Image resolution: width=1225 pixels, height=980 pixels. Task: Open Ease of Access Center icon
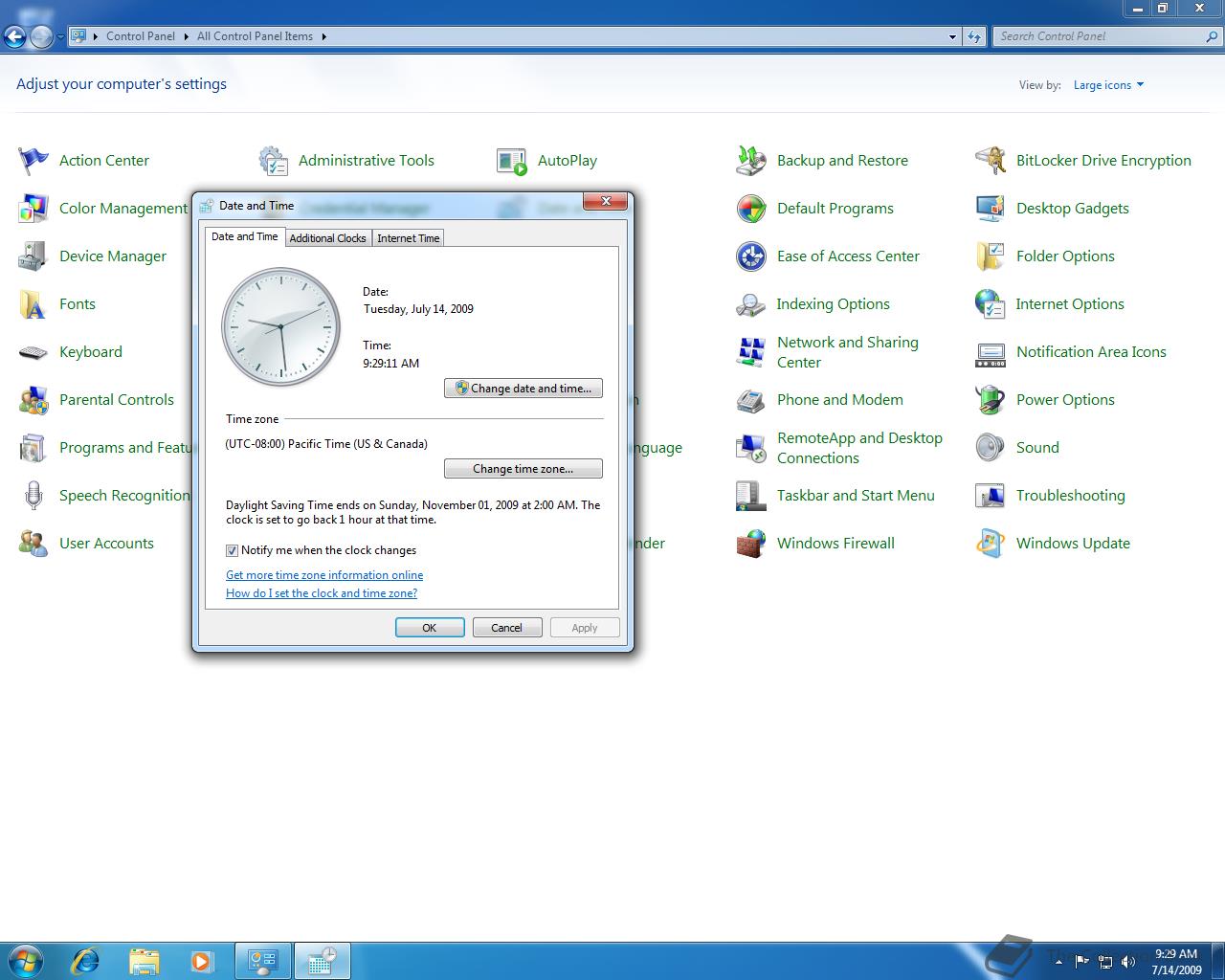pos(751,256)
